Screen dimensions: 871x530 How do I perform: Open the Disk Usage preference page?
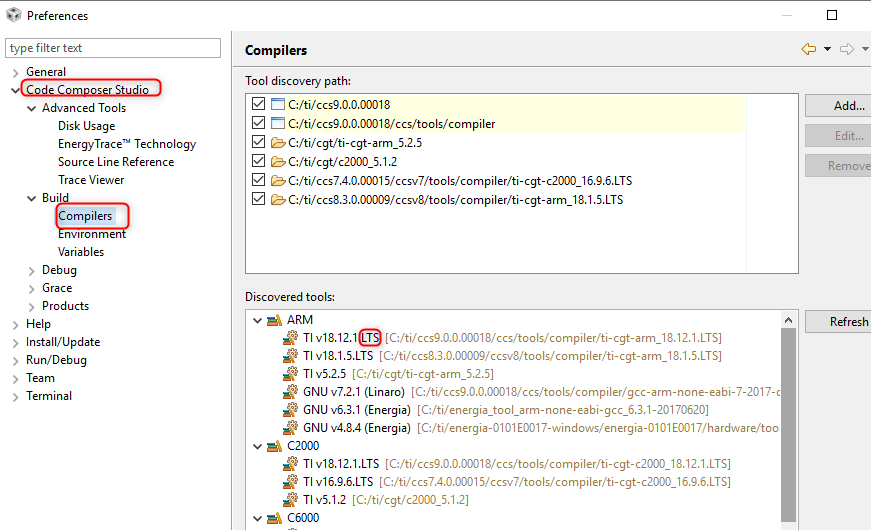[x=86, y=126]
